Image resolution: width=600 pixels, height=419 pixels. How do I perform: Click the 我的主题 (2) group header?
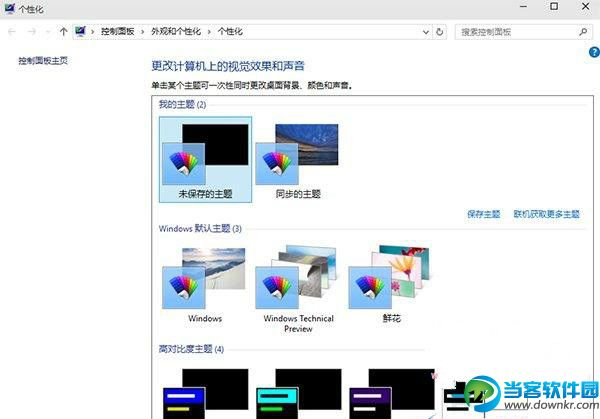[x=182, y=104]
